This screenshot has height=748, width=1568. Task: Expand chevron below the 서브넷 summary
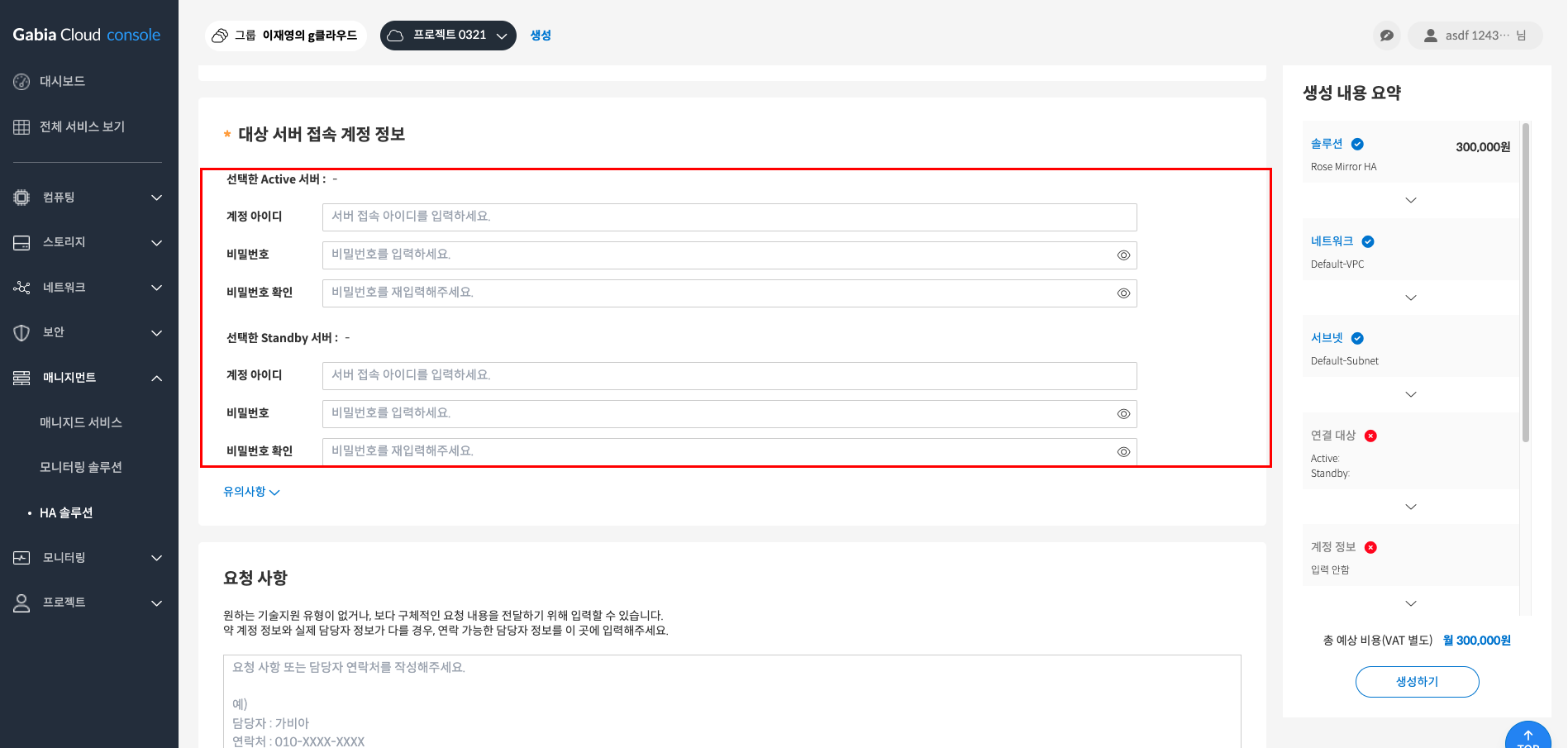(x=1411, y=394)
